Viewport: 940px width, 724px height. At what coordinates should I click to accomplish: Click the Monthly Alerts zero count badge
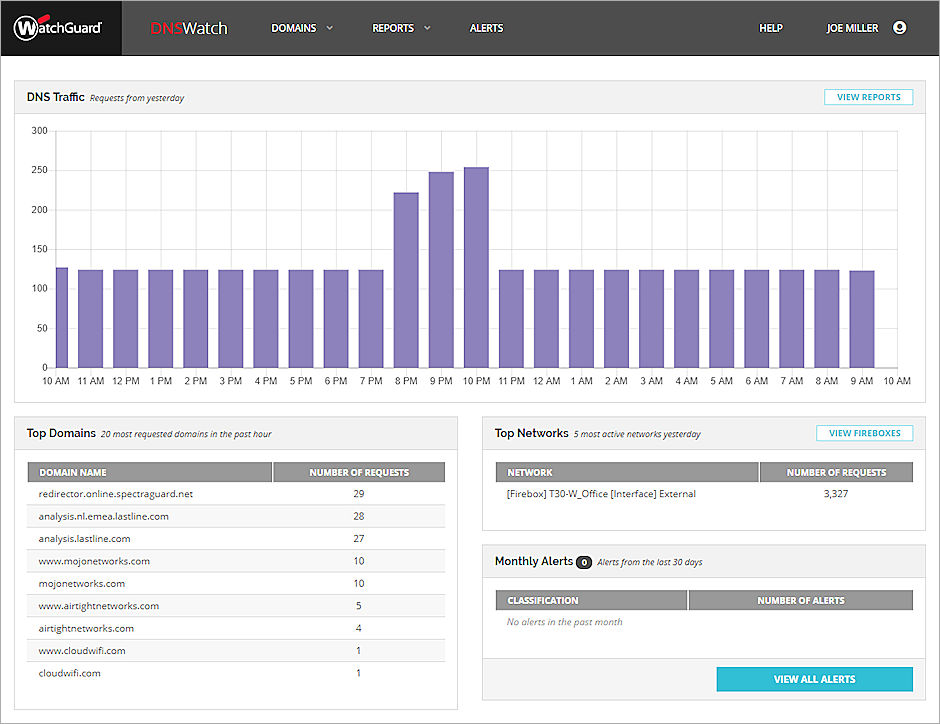tap(583, 561)
